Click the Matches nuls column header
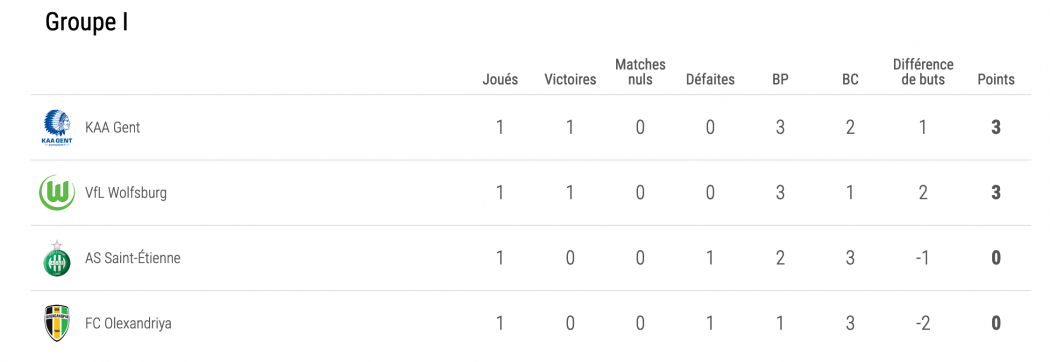This screenshot has height=362, width=1050. point(640,72)
